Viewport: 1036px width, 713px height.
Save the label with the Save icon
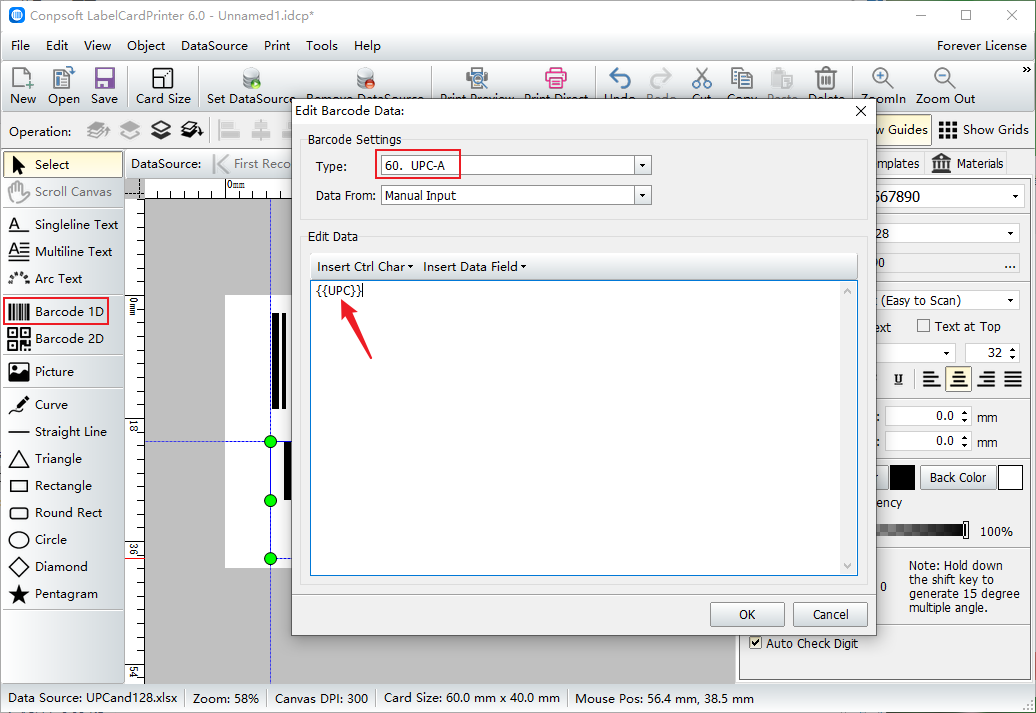pos(104,85)
